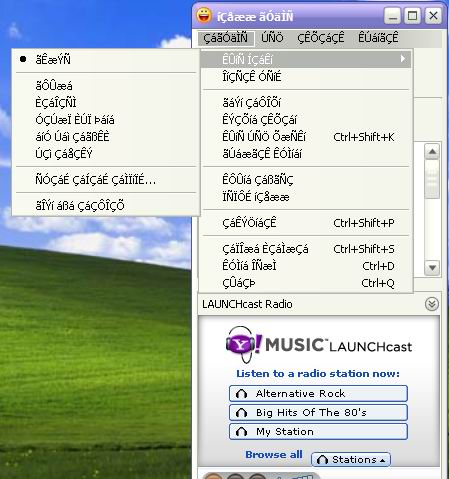The height and width of the screenshot is (479, 449).
Task: Maximize the Yahoo Messenger window
Action: 413,16
